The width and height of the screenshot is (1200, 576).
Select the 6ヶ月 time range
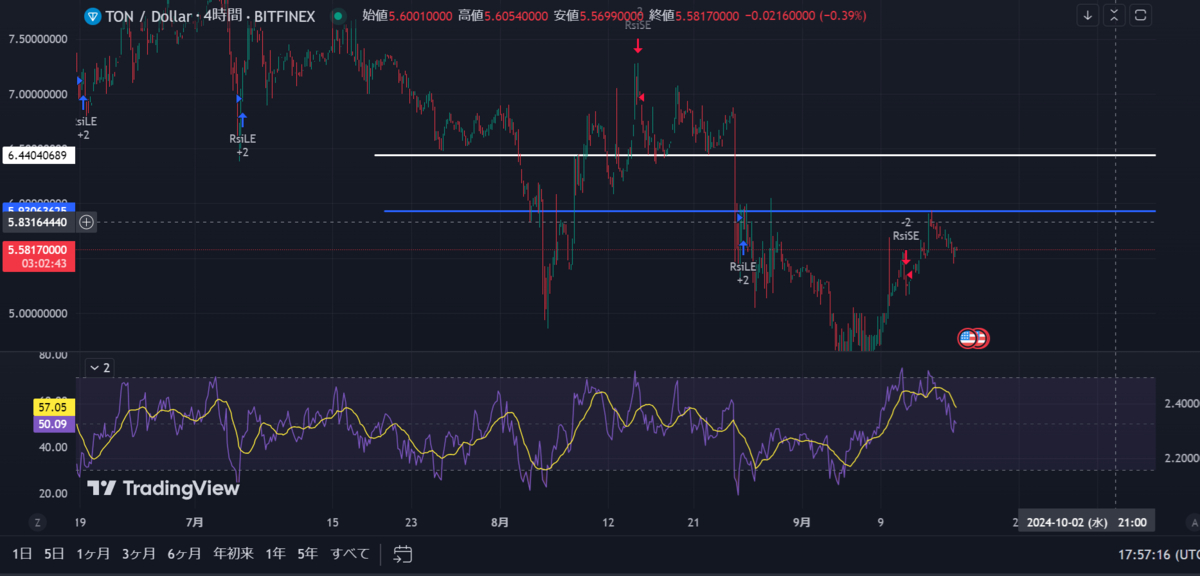click(184, 553)
